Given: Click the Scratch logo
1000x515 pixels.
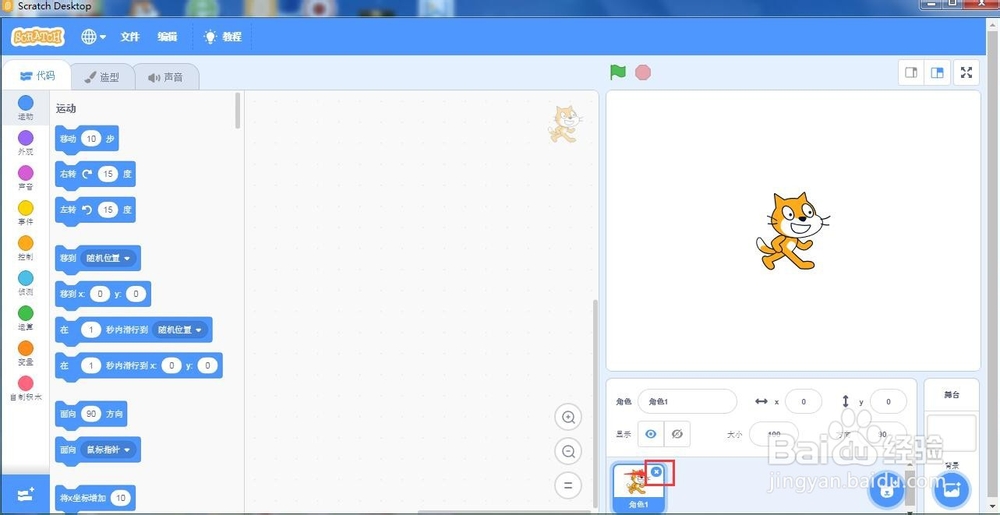Looking at the screenshot, I should coord(38,37).
